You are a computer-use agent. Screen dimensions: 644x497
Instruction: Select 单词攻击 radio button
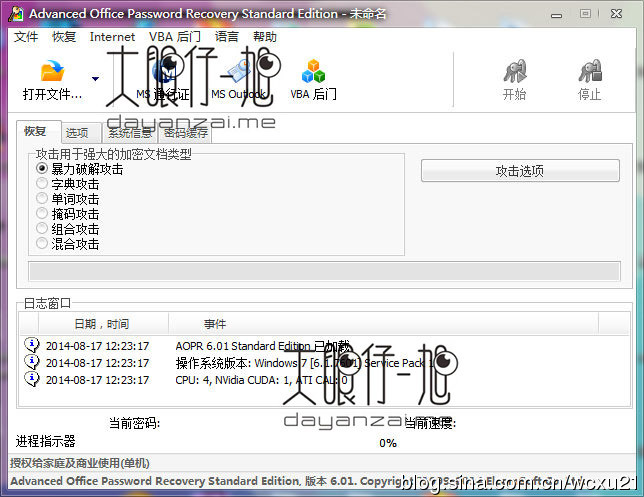pyautogui.click(x=42, y=198)
